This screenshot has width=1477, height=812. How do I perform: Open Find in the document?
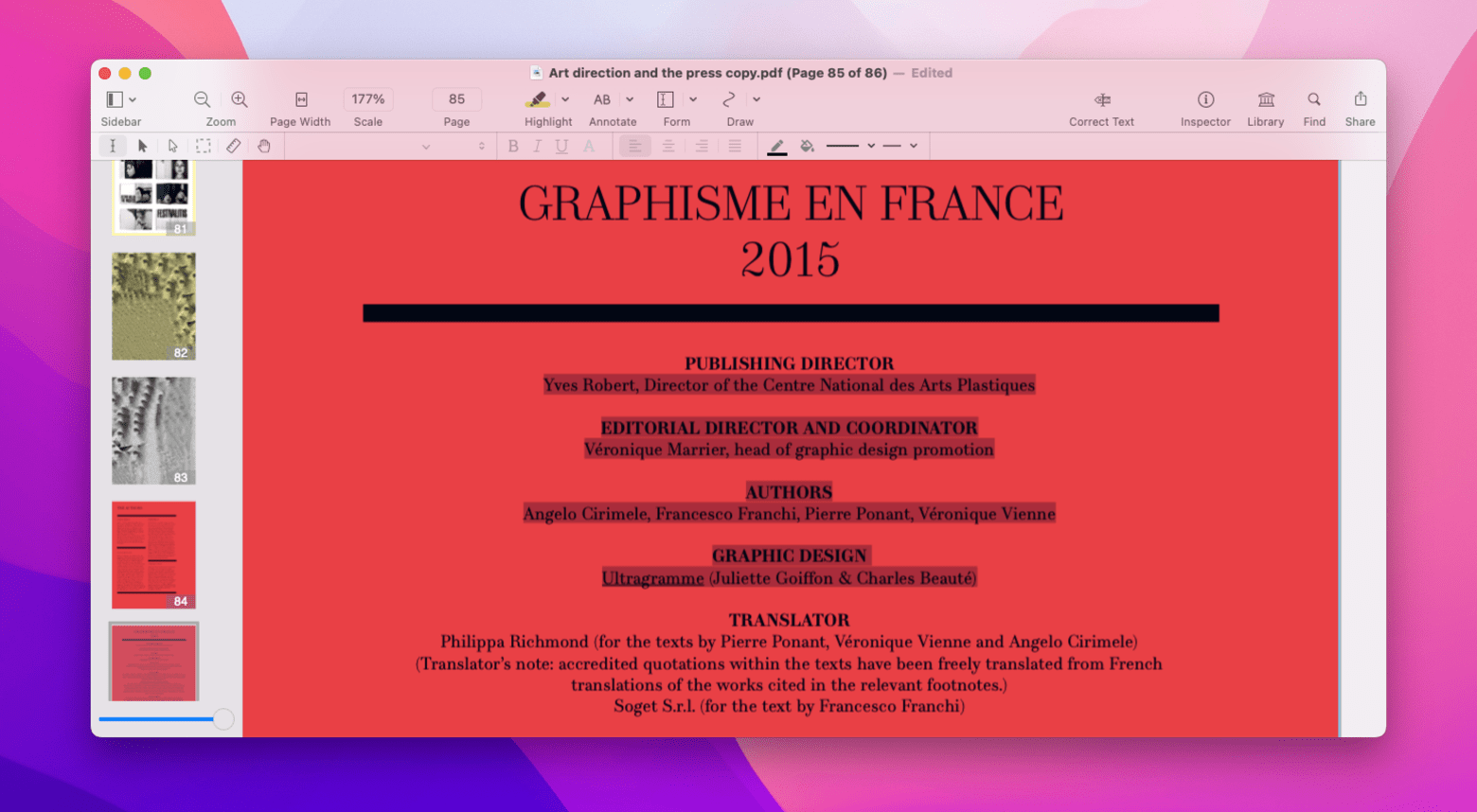point(1314,98)
